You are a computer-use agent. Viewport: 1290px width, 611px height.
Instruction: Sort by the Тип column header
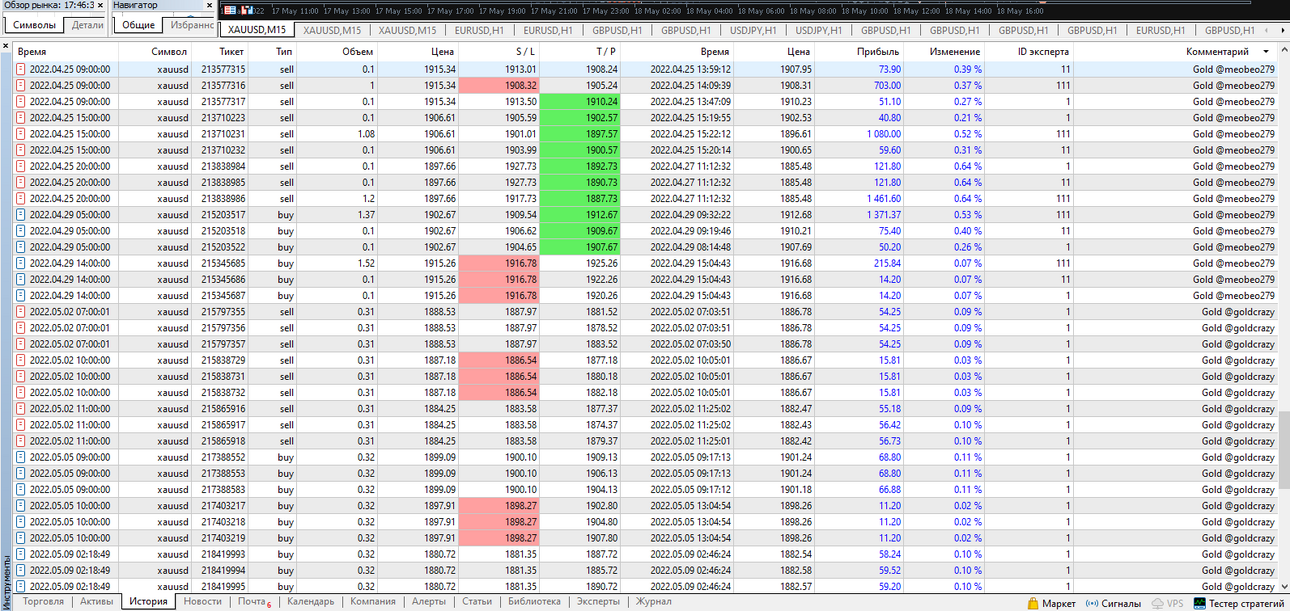[274, 51]
